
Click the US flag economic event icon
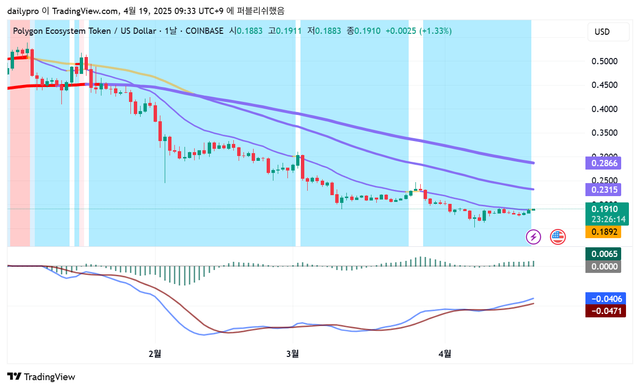558,237
